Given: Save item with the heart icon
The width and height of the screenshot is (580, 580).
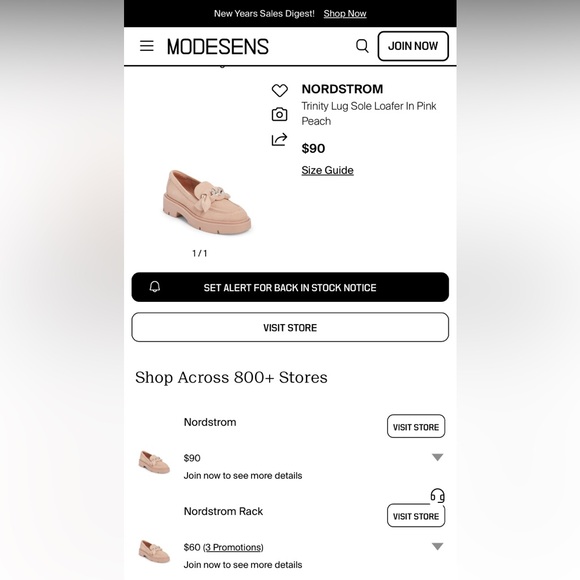Looking at the screenshot, I should click(280, 90).
